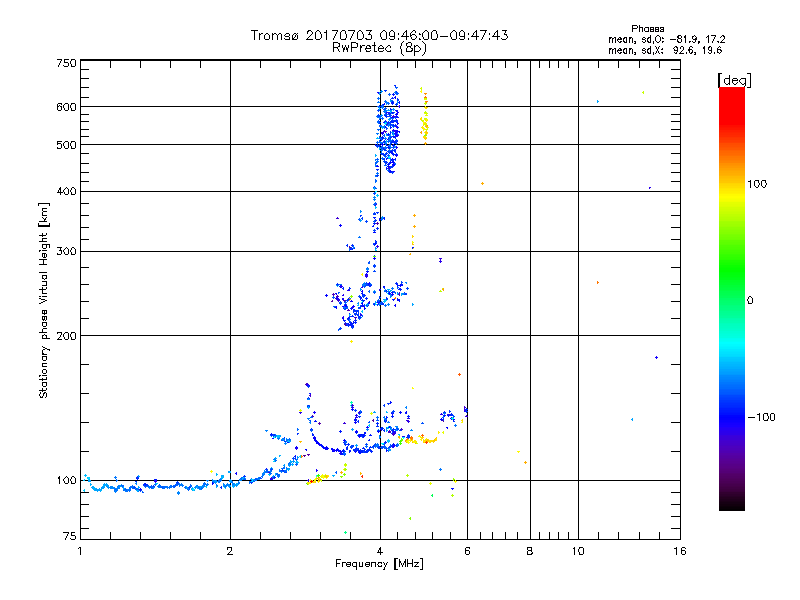Click the '[deg]' colorbar unit label
This screenshot has height=600, width=800.
[734, 80]
